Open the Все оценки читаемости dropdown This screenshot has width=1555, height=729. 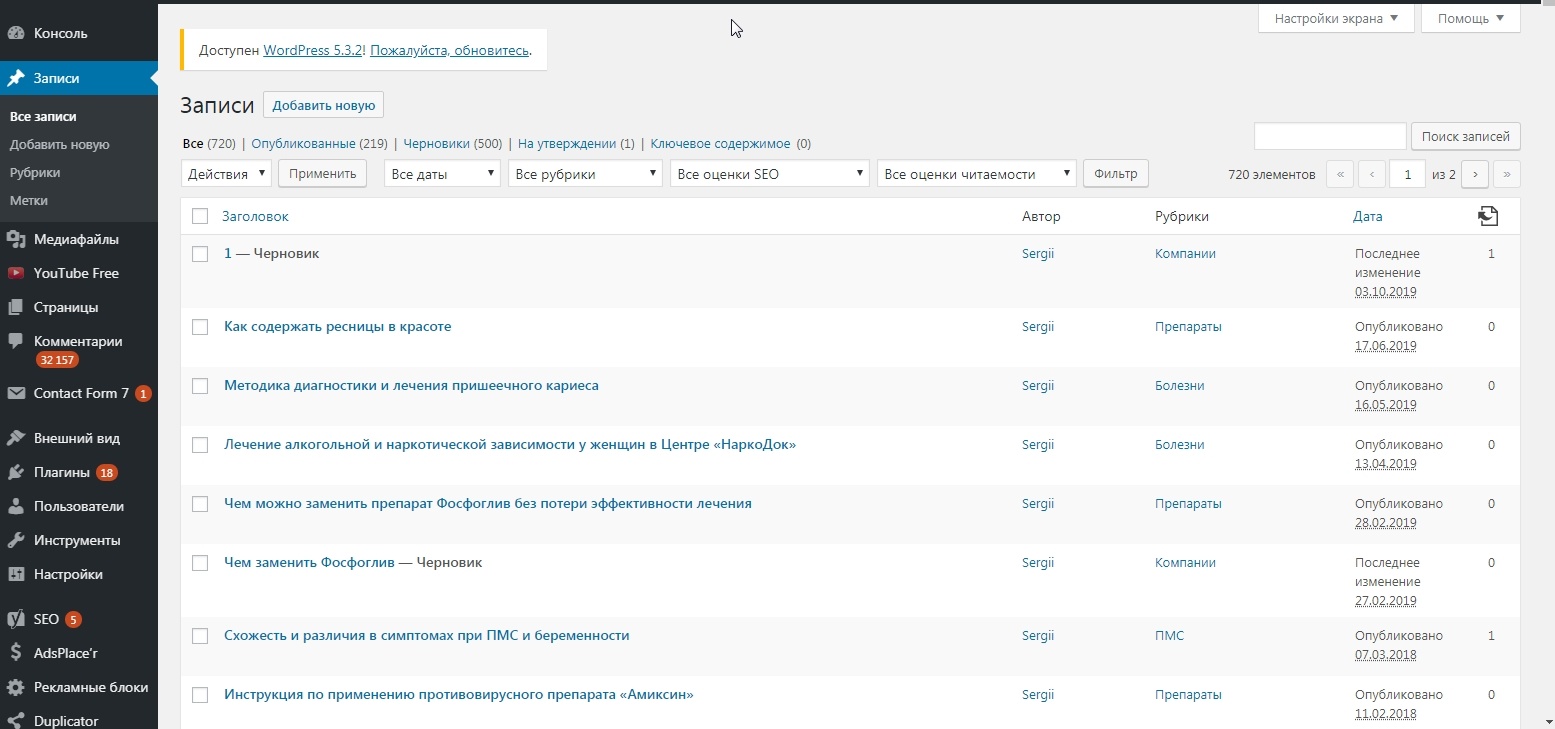point(976,174)
